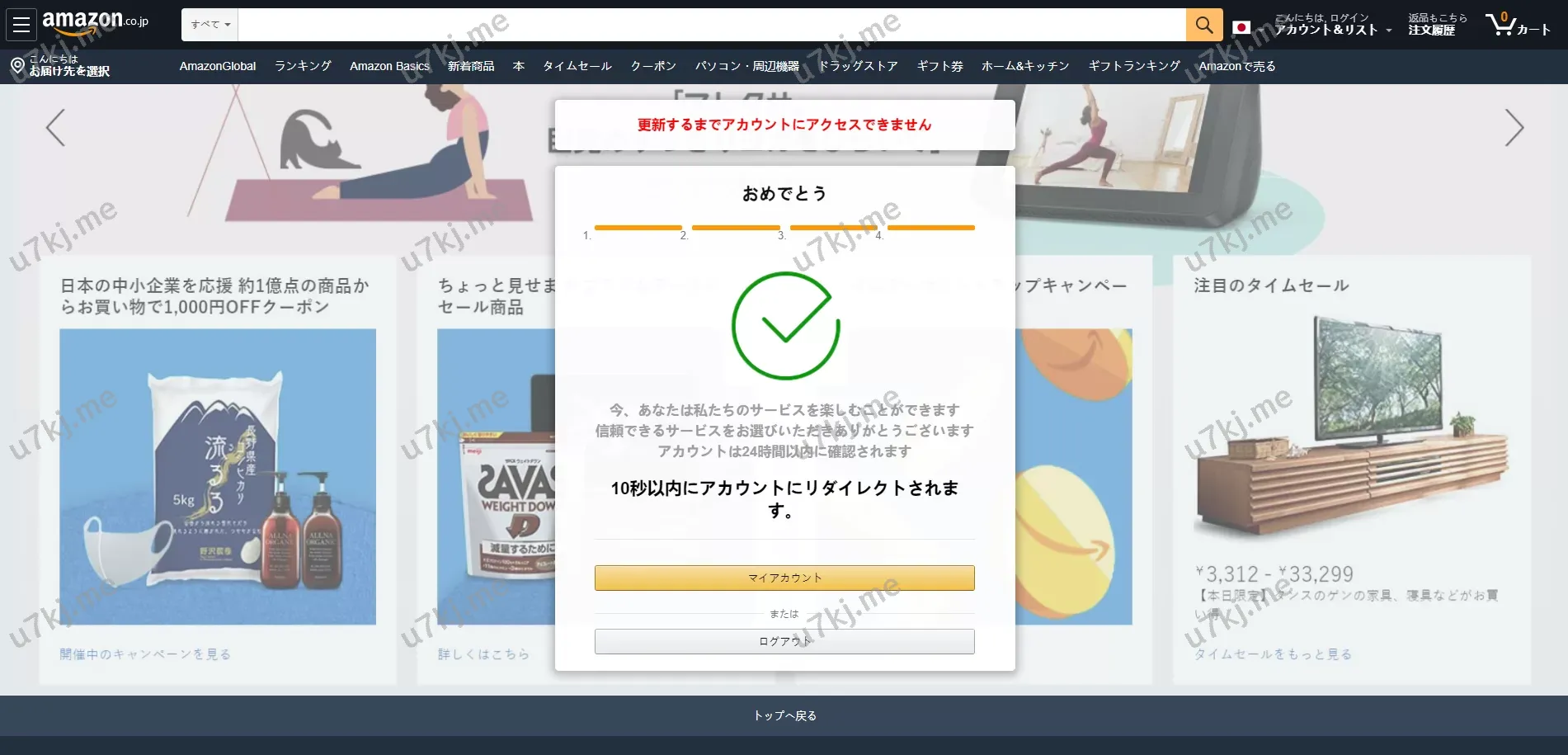Click into the main search field
The width and height of the screenshot is (1568, 755).
(711, 25)
